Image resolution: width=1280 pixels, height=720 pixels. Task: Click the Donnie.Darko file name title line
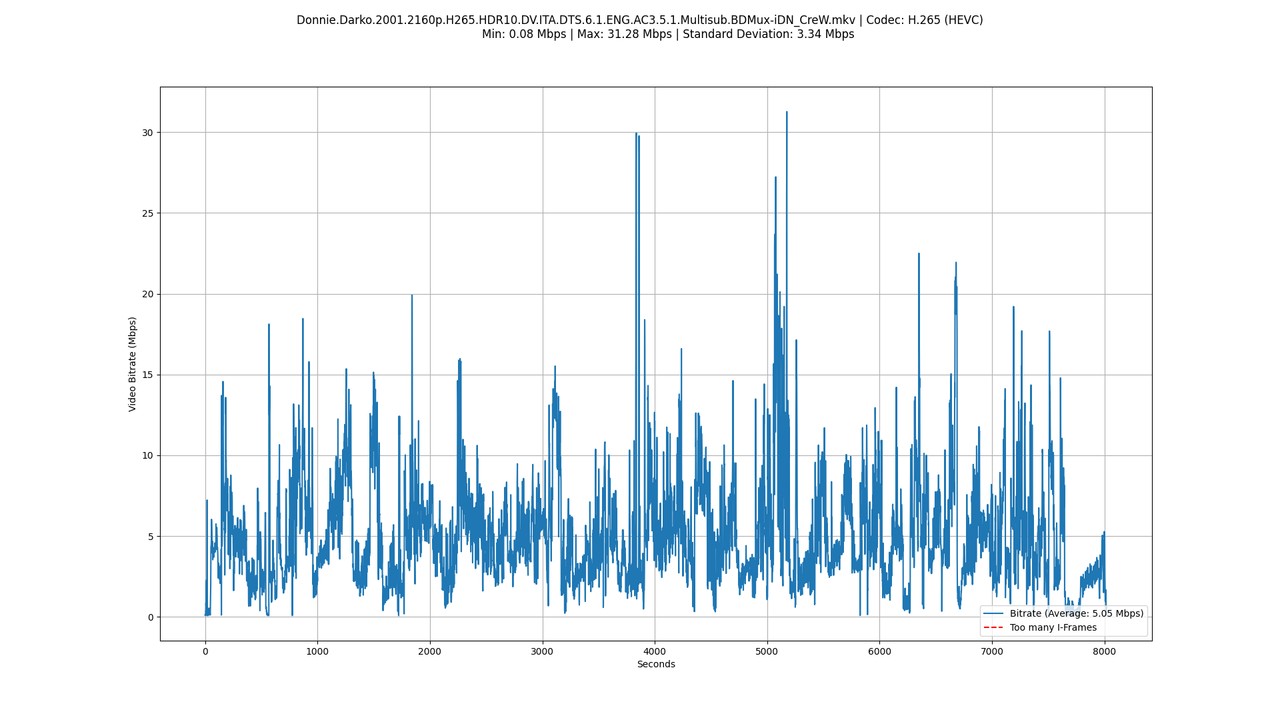click(x=640, y=20)
